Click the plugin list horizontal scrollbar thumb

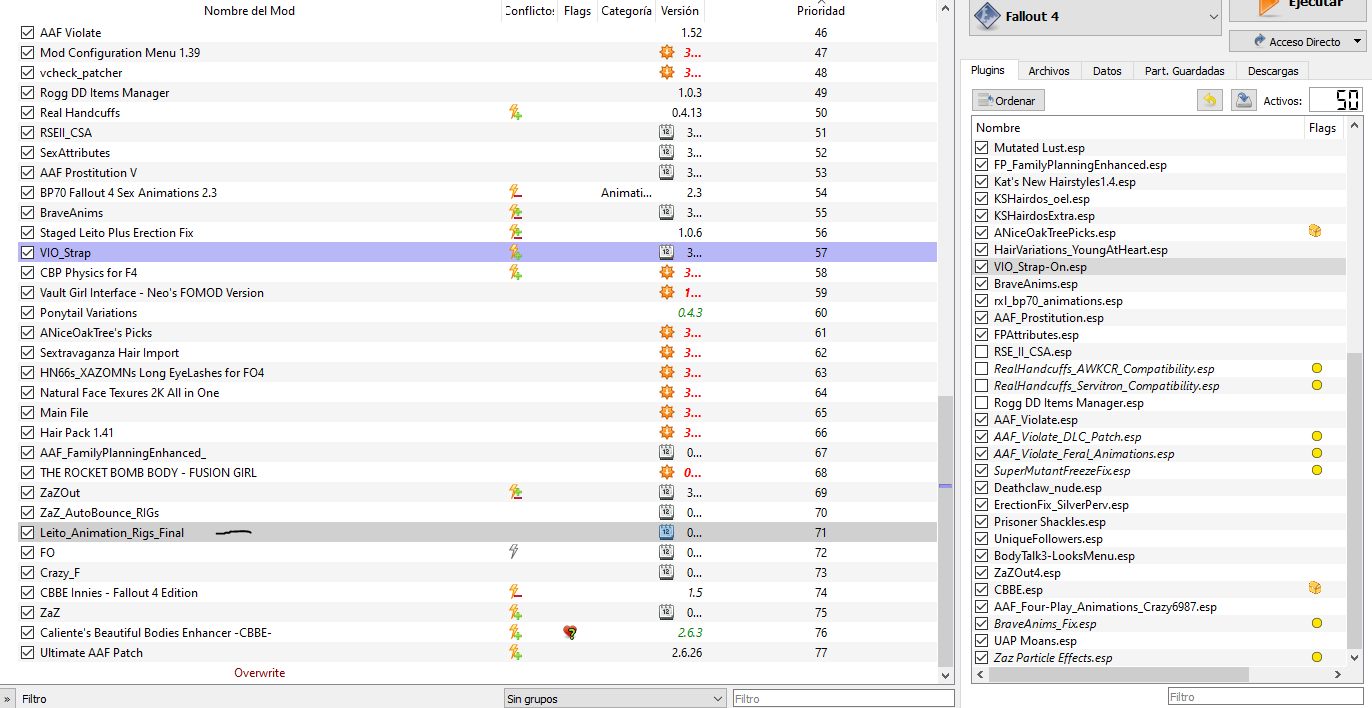(x=1119, y=675)
